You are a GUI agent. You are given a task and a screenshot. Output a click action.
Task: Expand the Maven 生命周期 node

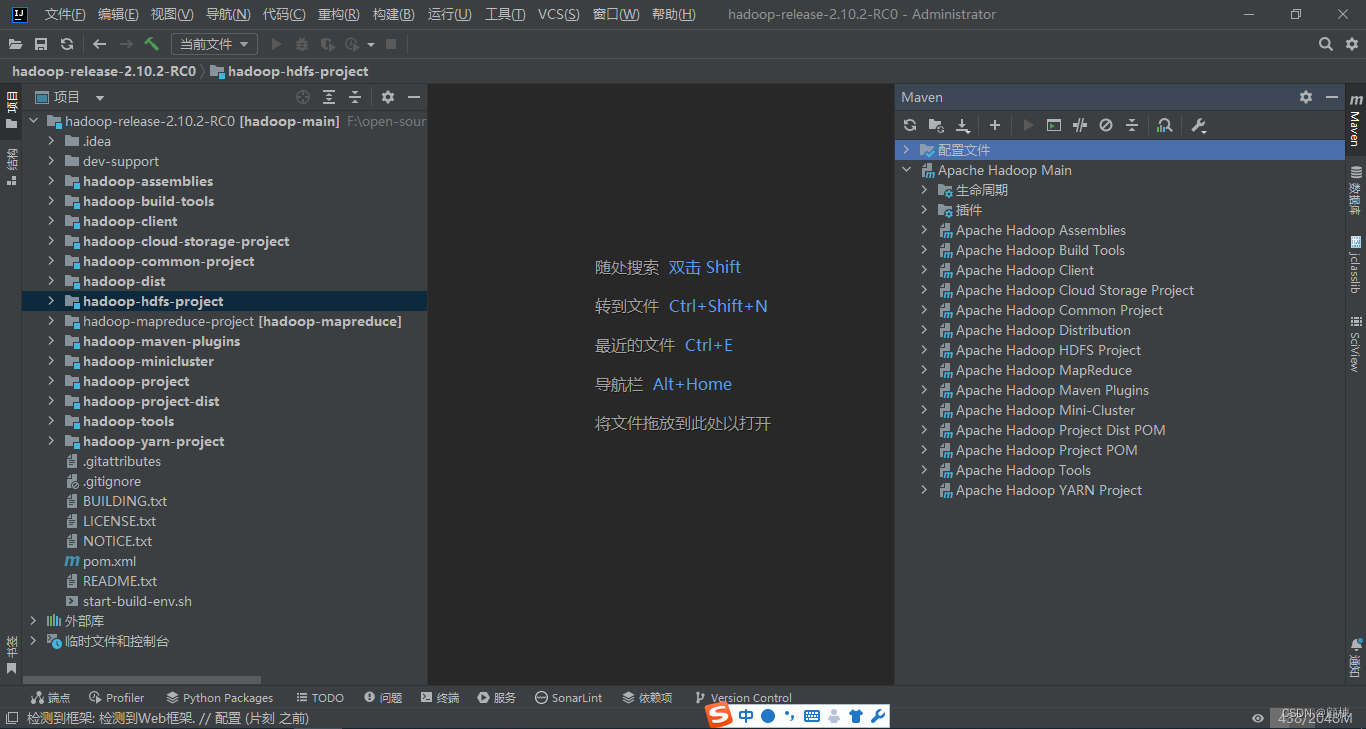click(924, 190)
